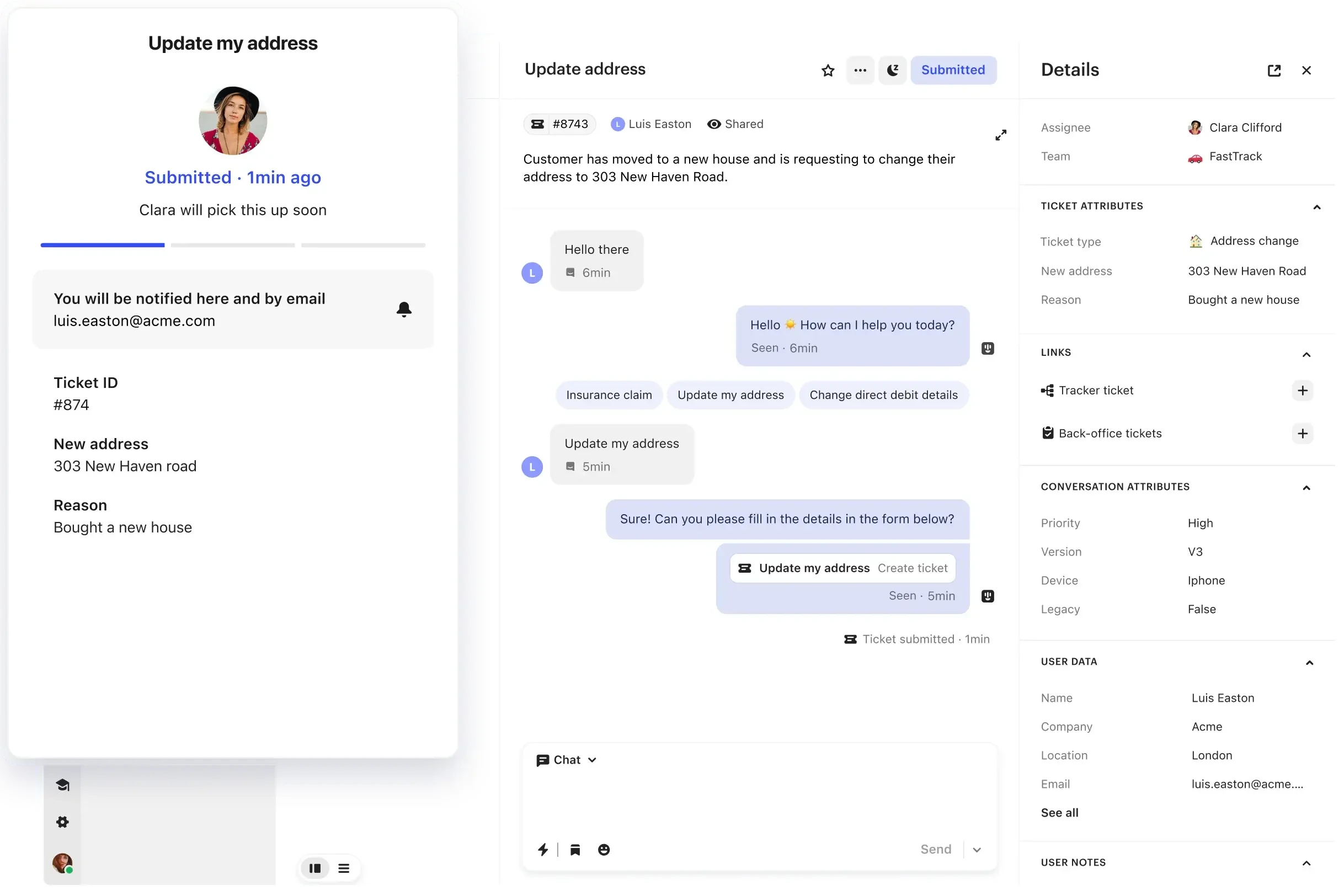Open Details panel in new window icon
The width and height of the screenshot is (1344, 896).
[1274, 70]
